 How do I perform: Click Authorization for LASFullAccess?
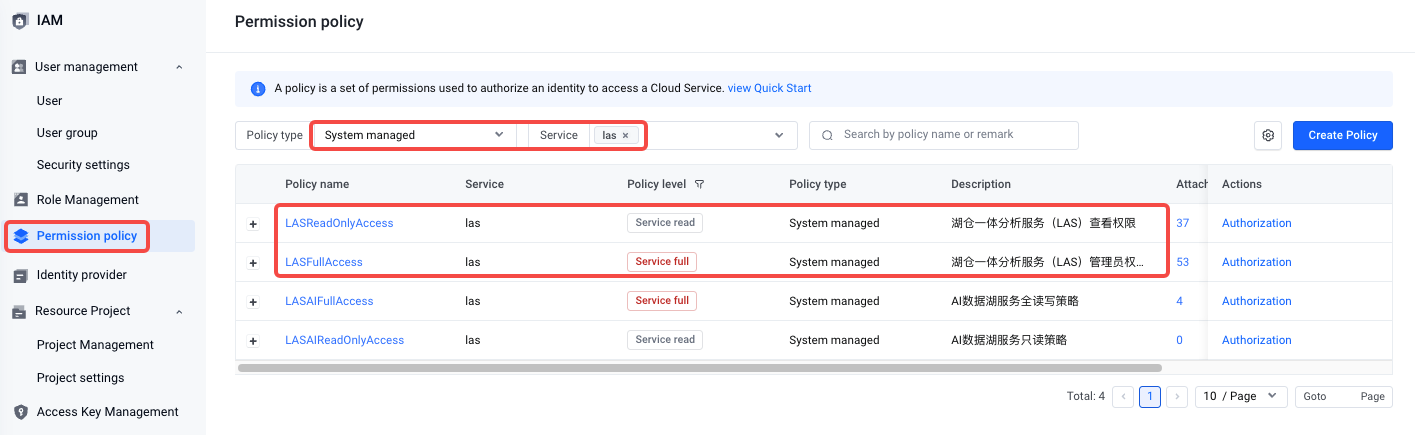(x=1257, y=262)
